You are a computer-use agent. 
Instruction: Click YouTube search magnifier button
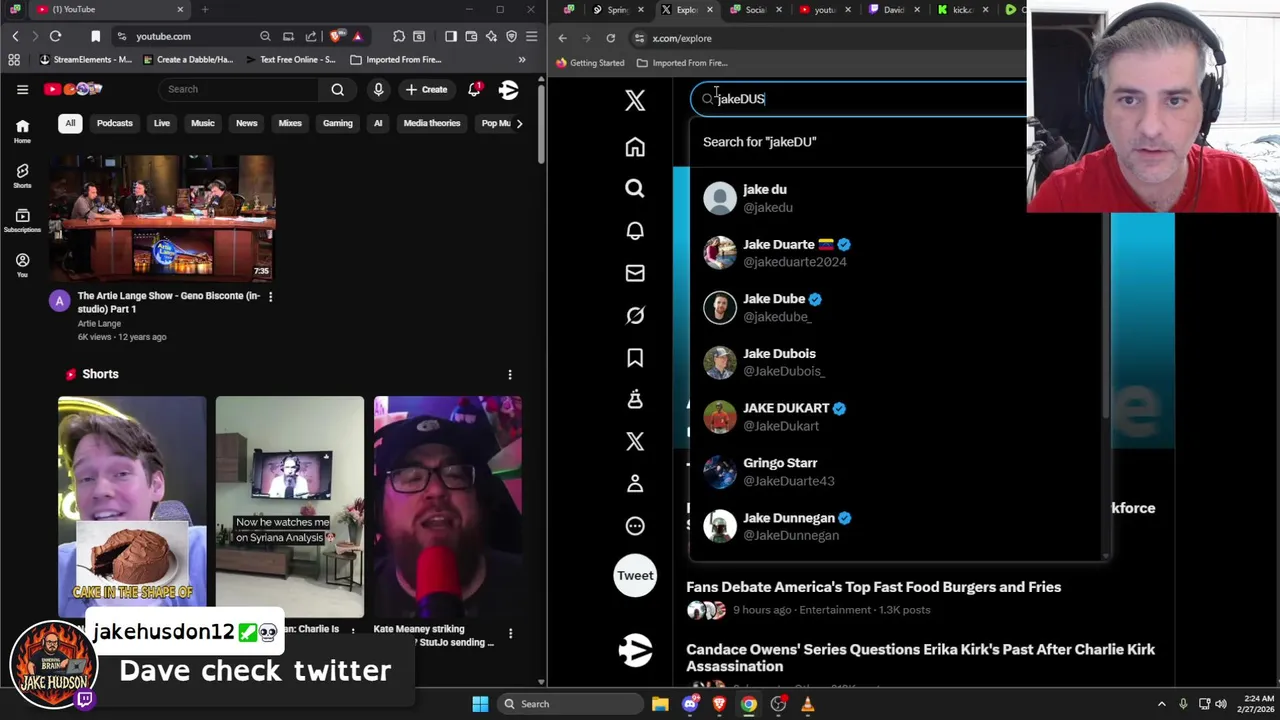pyautogui.click(x=338, y=89)
